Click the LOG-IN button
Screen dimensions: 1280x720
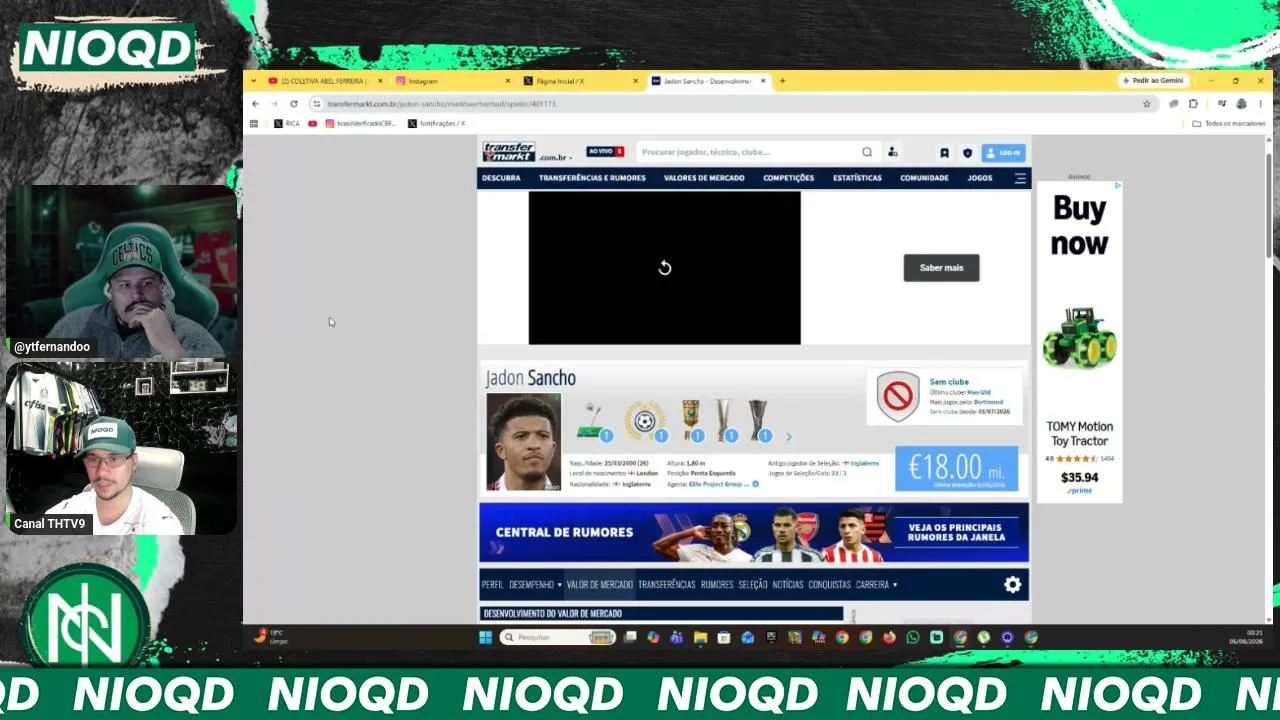(x=1003, y=153)
